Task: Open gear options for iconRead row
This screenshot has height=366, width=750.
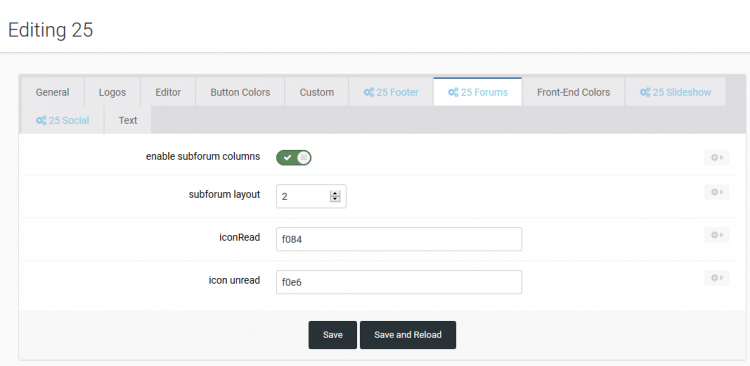Action: [717, 235]
